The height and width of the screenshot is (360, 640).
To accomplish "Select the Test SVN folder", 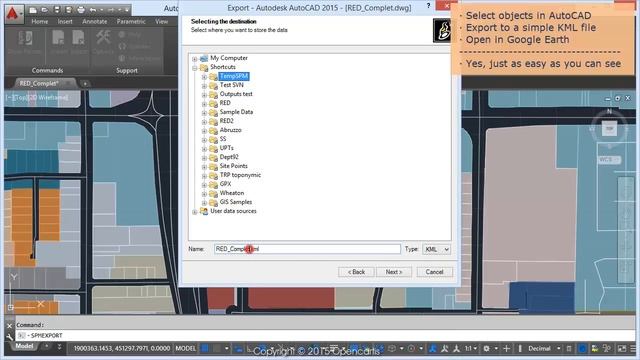I will click(x=231, y=85).
